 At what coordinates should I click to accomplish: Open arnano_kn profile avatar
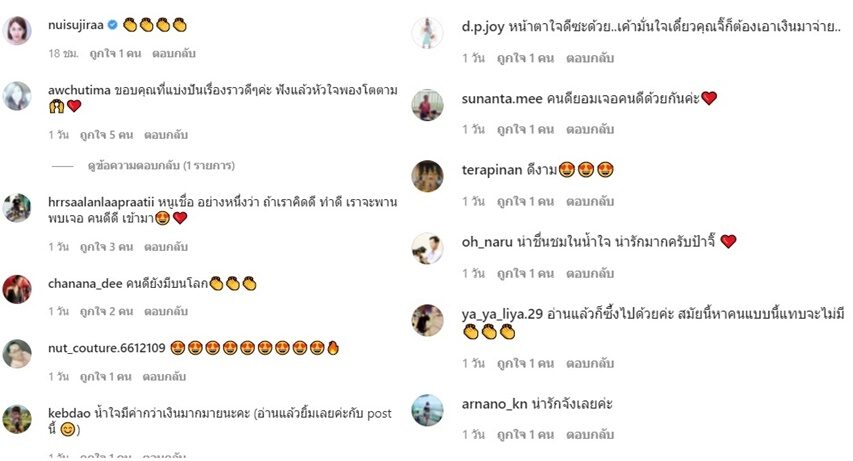427,410
